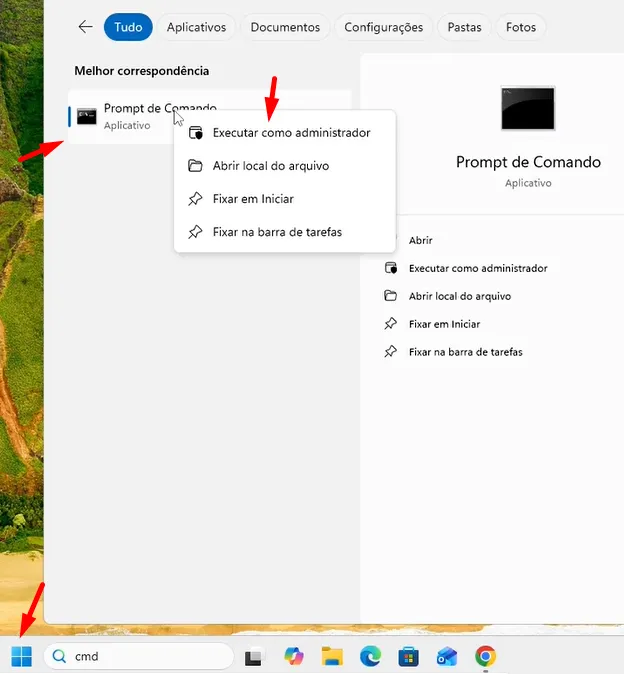Switch to the Documentos filter tab
This screenshot has height=674, width=624.
point(285,27)
